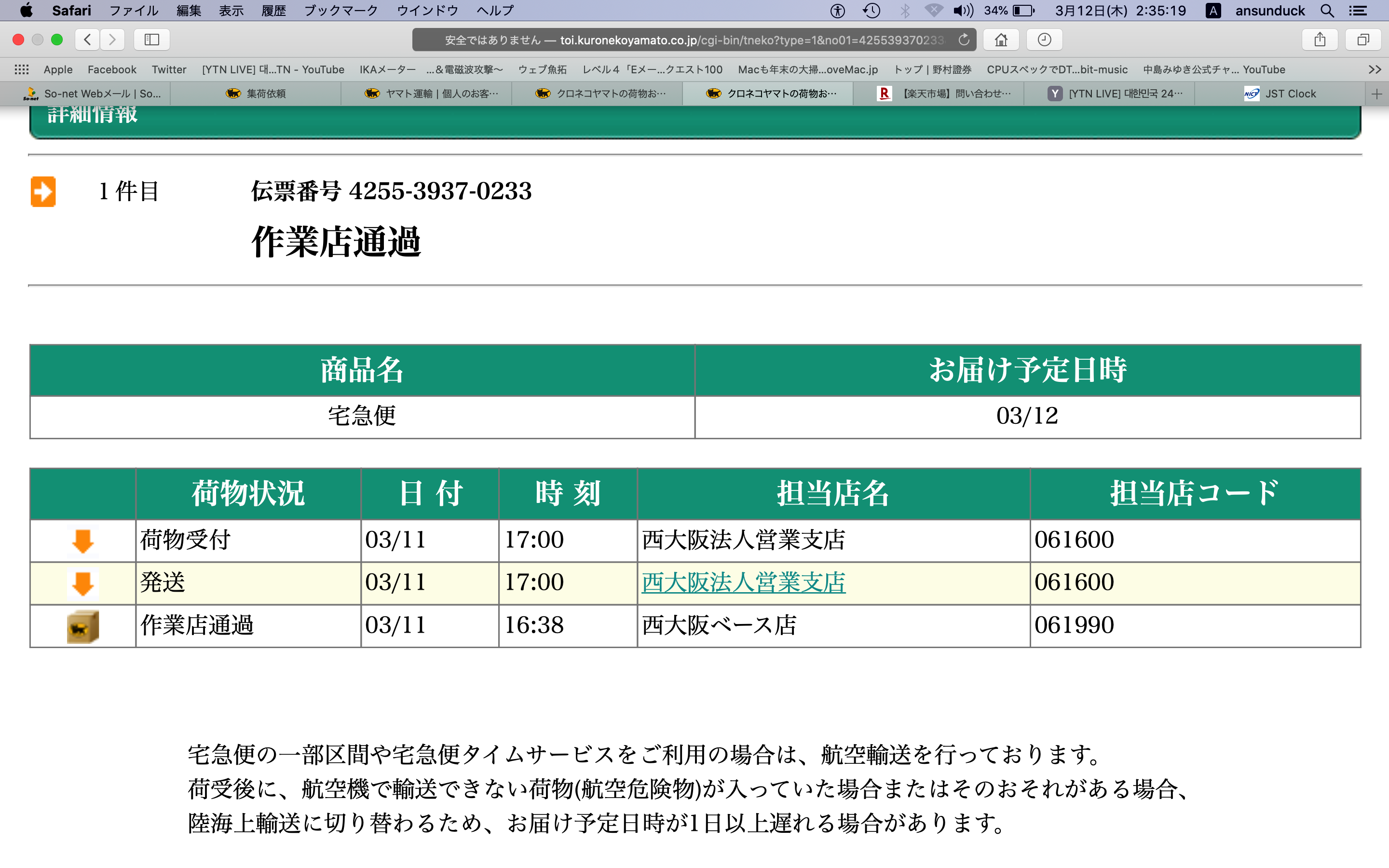Click the orange down arrow in 荷物受付 row
The width and height of the screenshot is (1389, 868).
[82, 541]
